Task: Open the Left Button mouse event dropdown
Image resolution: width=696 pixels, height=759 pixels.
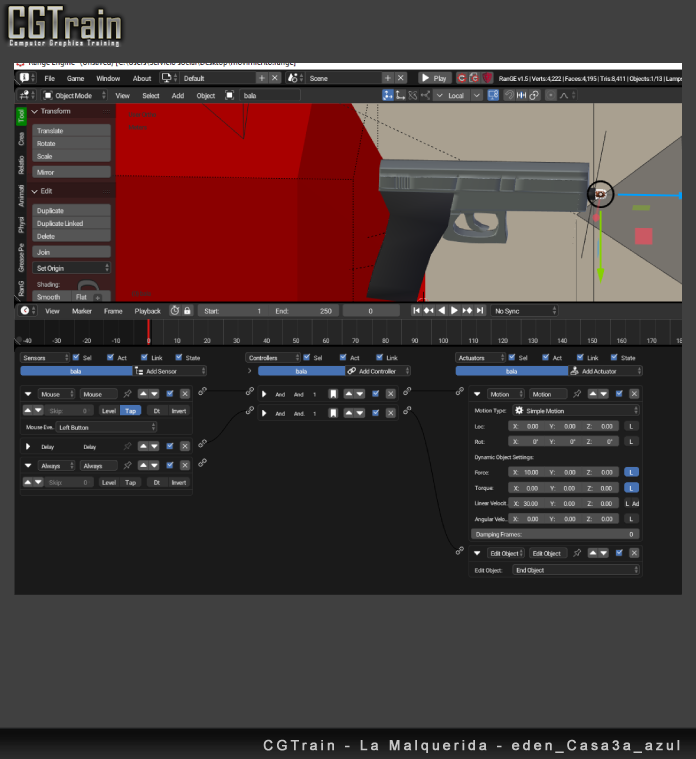Action: pos(106,427)
